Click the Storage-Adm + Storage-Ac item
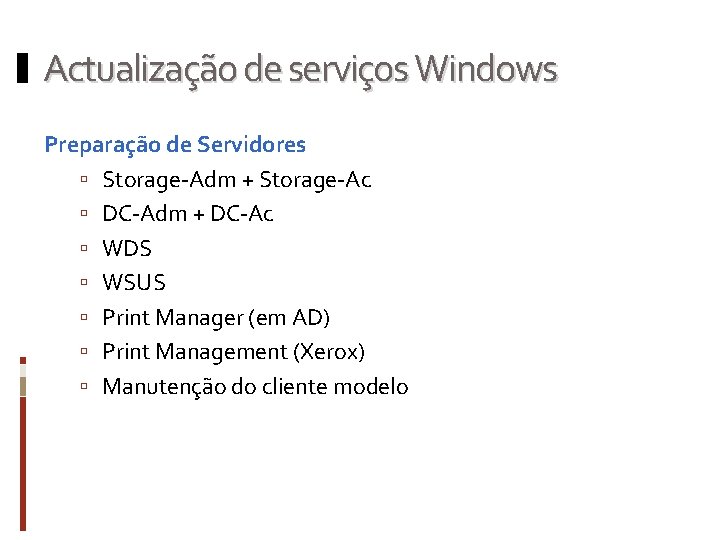 tap(237, 180)
